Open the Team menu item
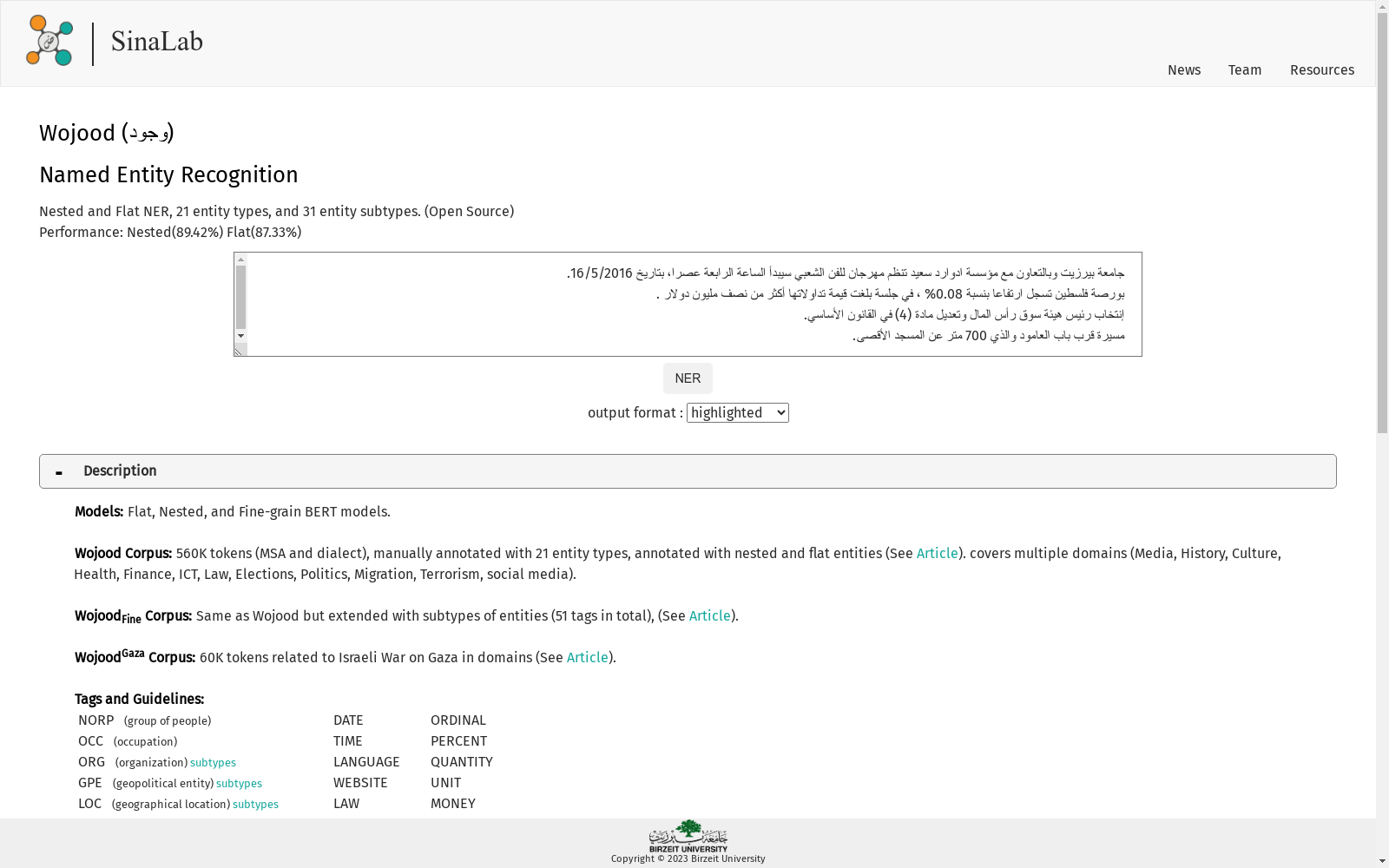The width and height of the screenshot is (1389, 868). [x=1245, y=70]
